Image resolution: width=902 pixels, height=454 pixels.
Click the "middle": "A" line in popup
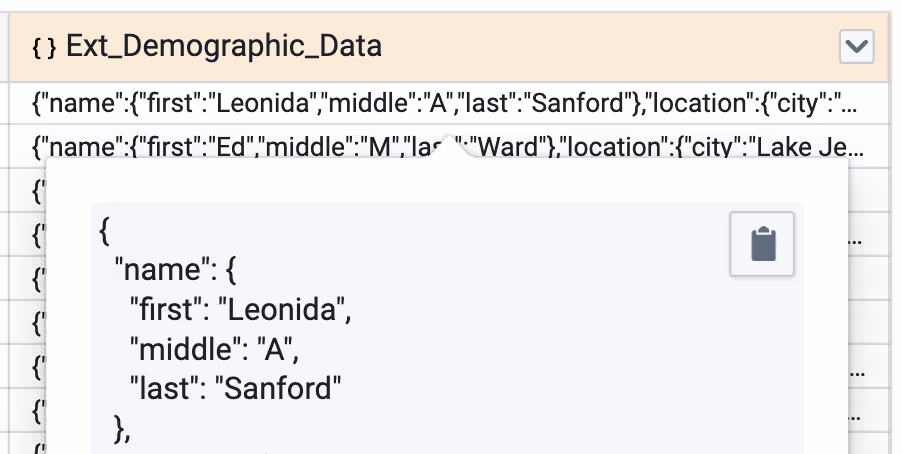click(x=215, y=349)
